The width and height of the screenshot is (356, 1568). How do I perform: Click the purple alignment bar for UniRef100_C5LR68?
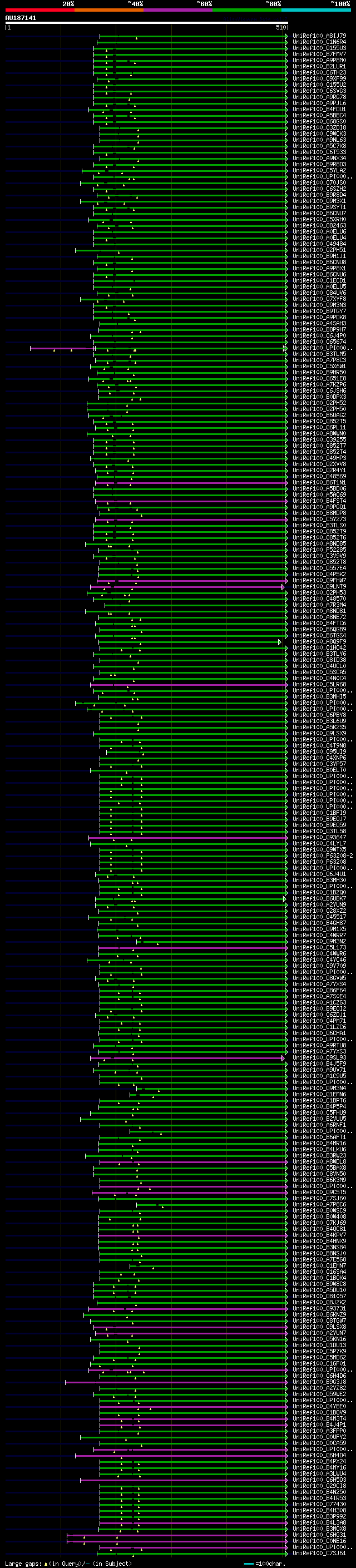189,684
